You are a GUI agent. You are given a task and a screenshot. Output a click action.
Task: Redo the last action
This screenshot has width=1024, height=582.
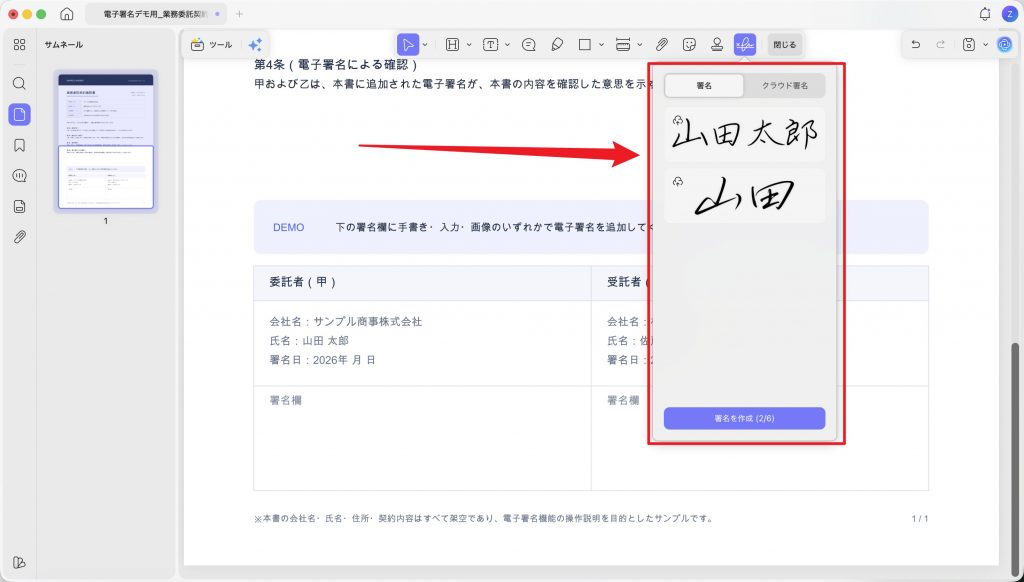coord(940,44)
